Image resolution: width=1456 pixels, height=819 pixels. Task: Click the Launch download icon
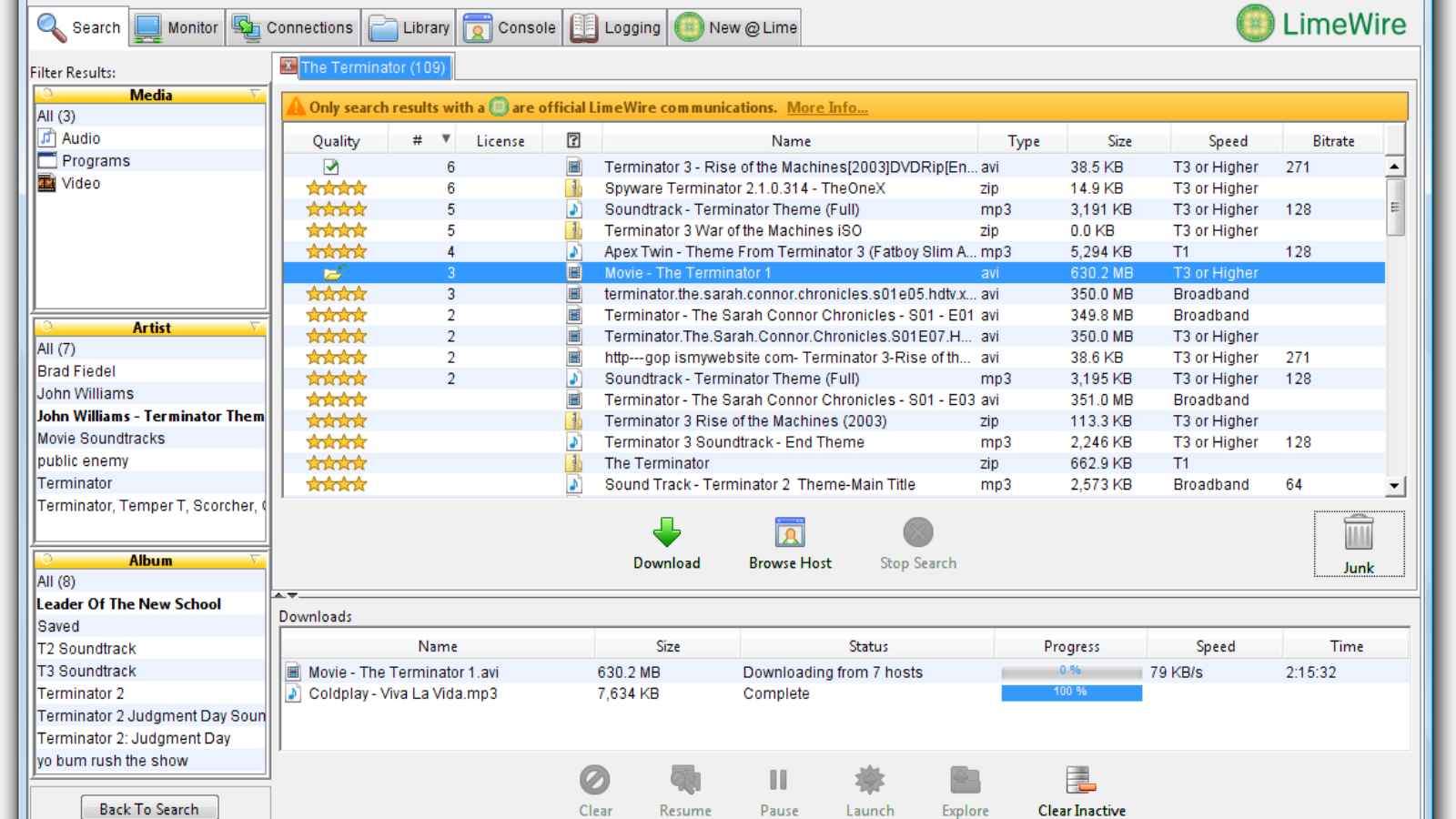[870, 780]
